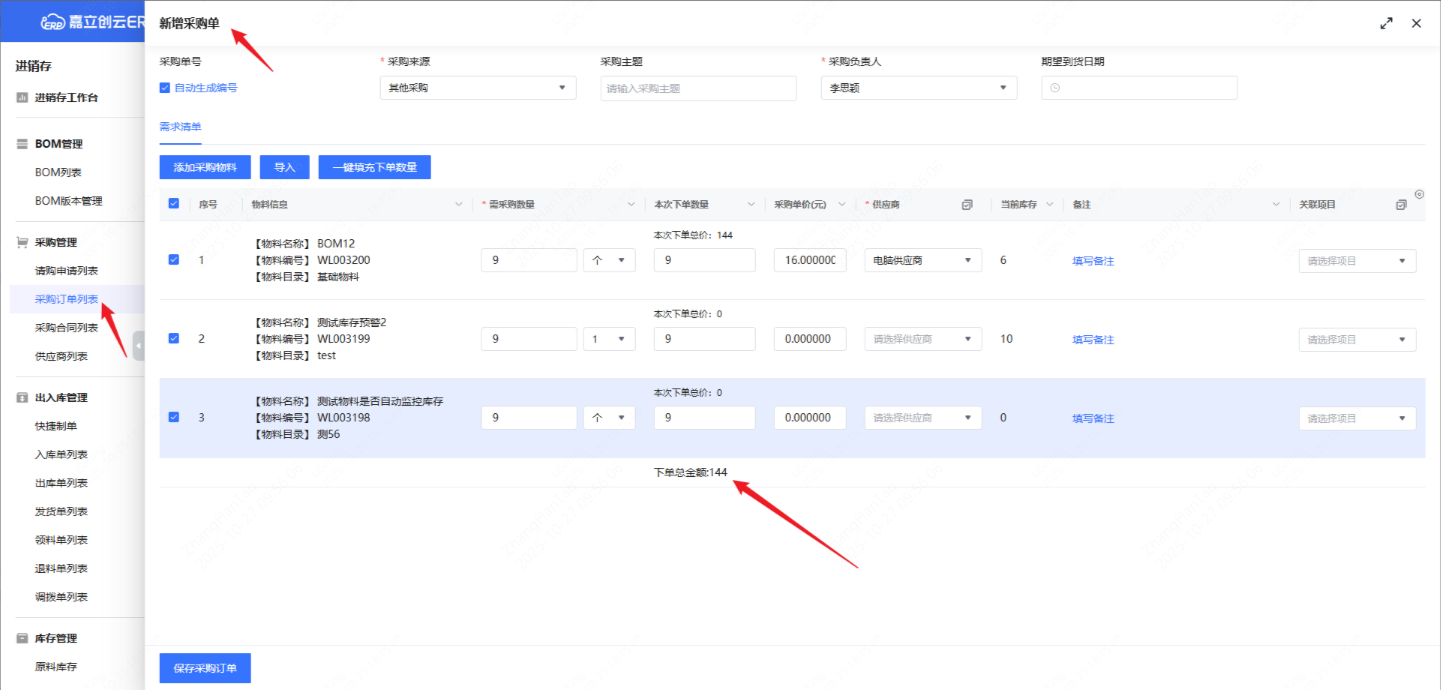
Task: Click the 添加采购物料 button
Action: tap(205, 167)
